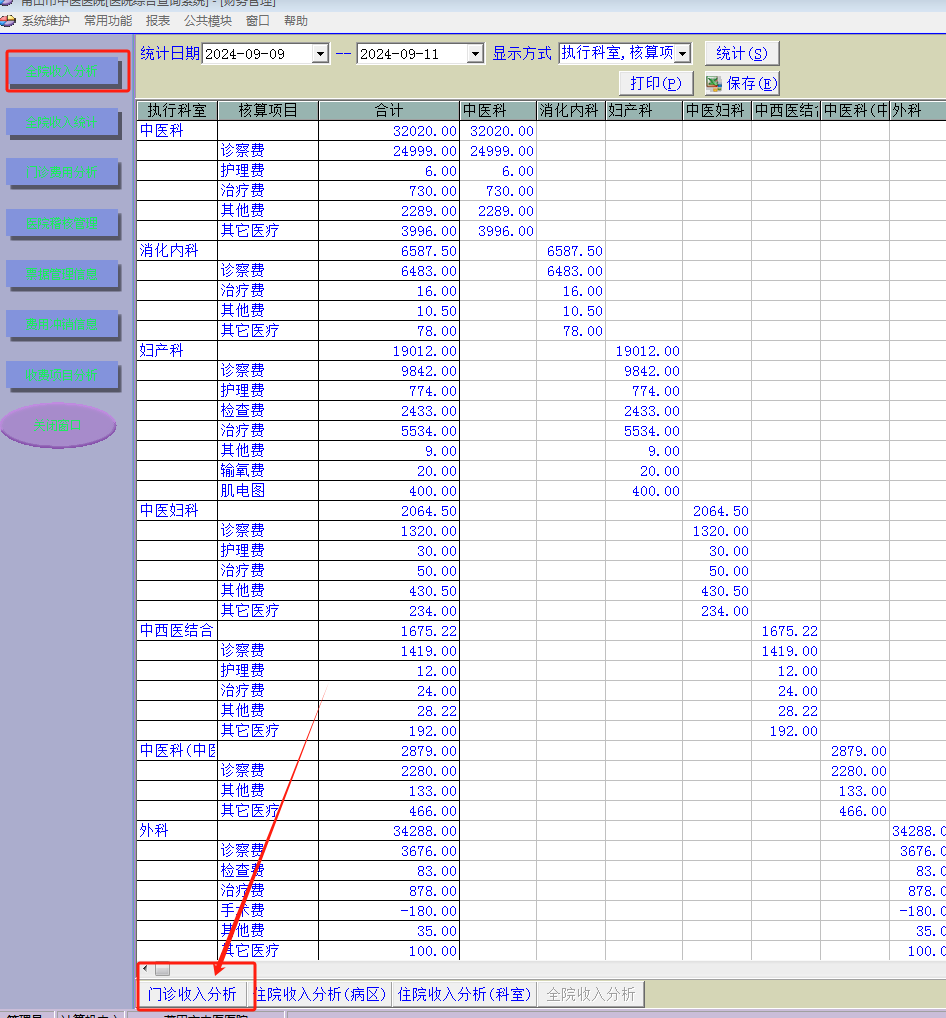Click the 妇产科 column header
The width and height of the screenshot is (946, 1018).
coord(644,110)
